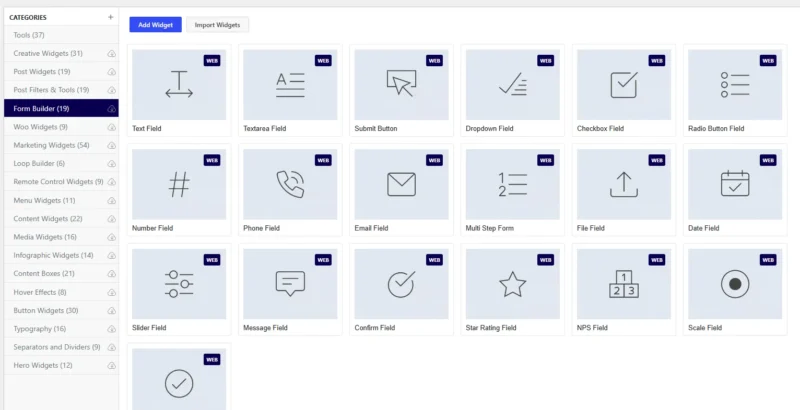Image resolution: width=800 pixels, height=410 pixels.
Task: Open Button Widgets (30) category
Action: 61,311
